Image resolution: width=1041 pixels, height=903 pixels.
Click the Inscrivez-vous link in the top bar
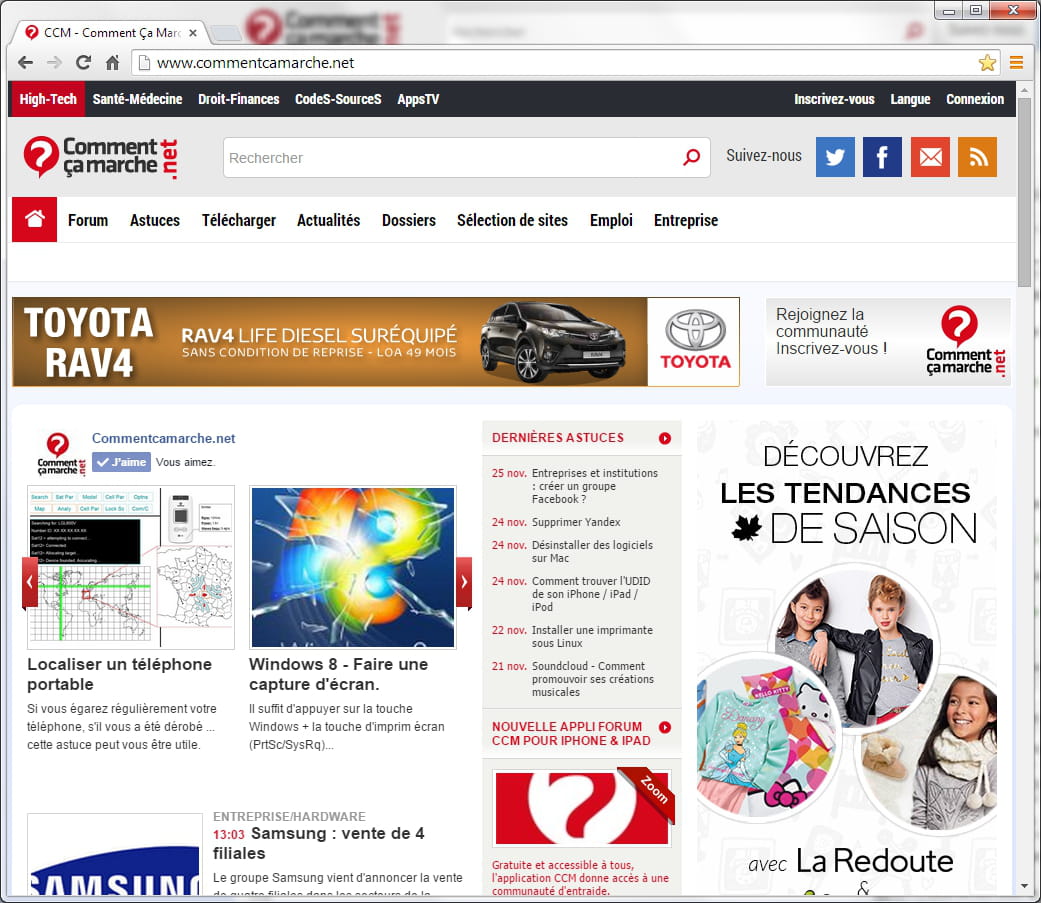click(834, 99)
